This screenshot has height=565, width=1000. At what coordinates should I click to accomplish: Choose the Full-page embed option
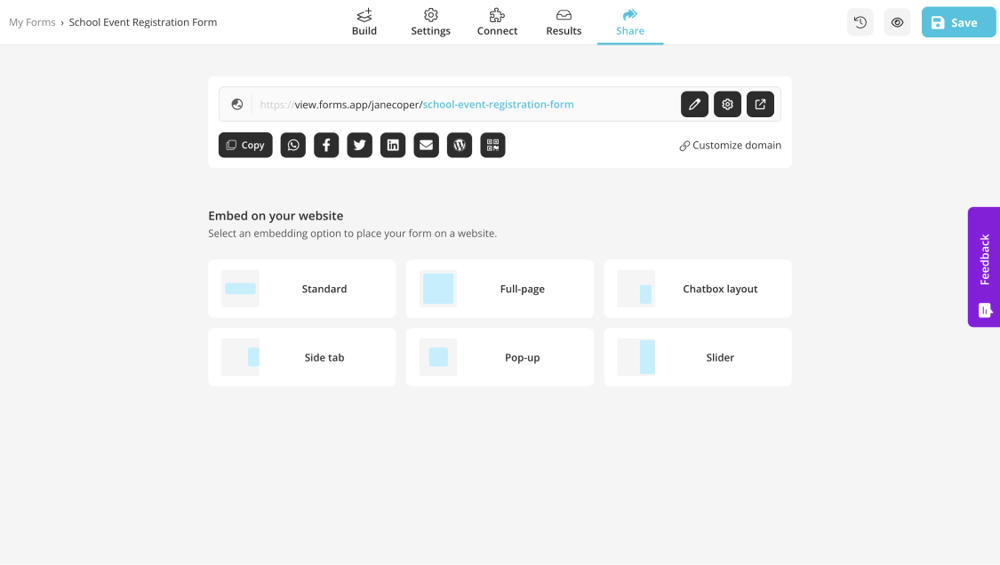click(500, 288)
